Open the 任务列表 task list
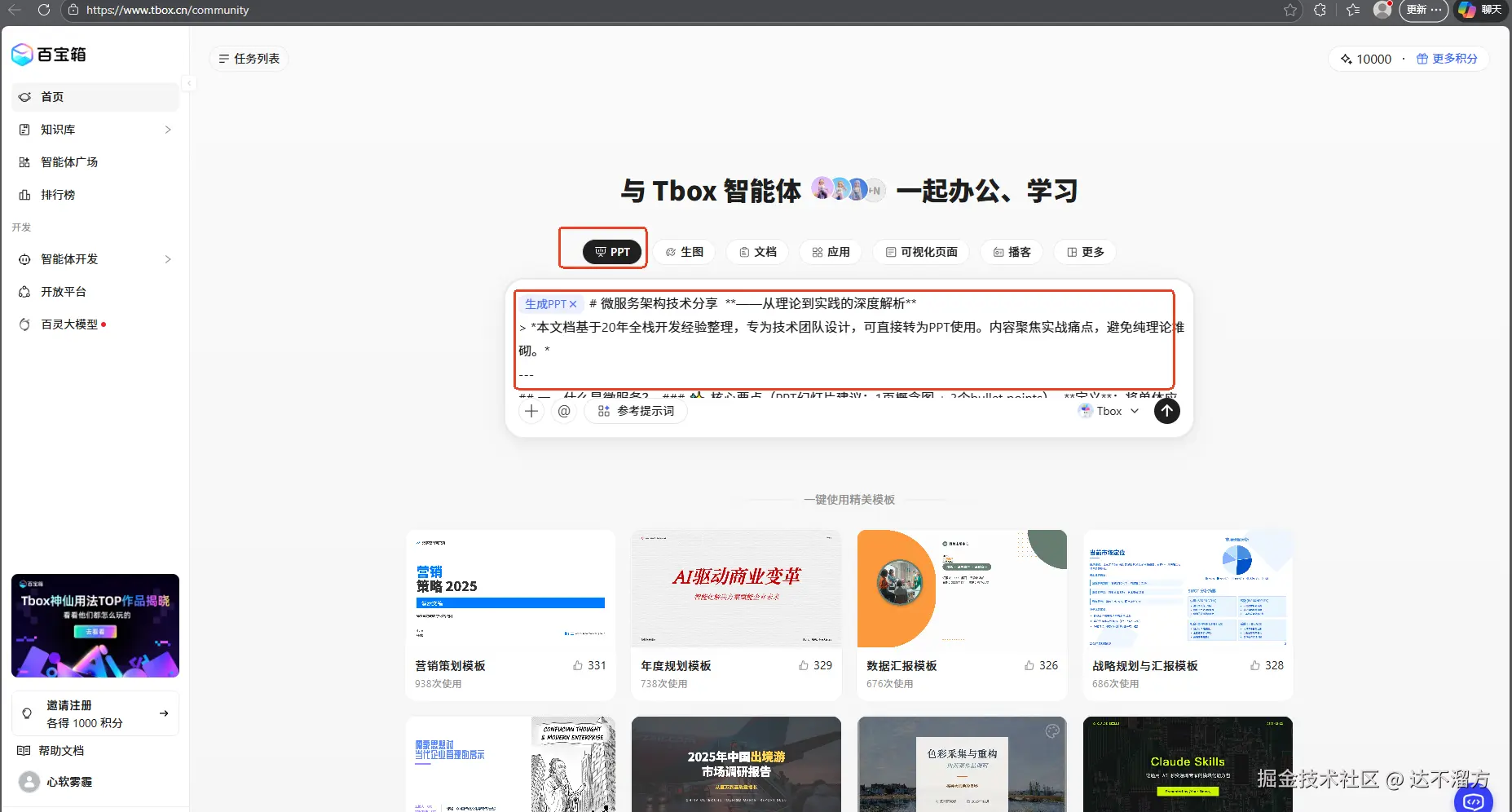 (249, 59)
